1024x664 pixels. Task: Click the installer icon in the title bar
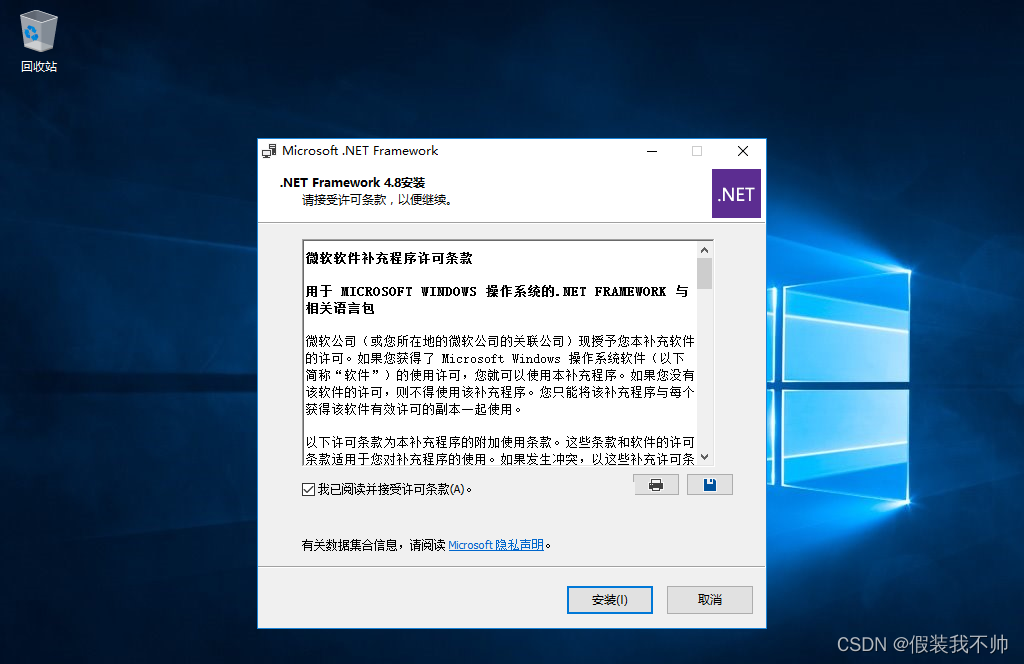[x=270, y=151]
